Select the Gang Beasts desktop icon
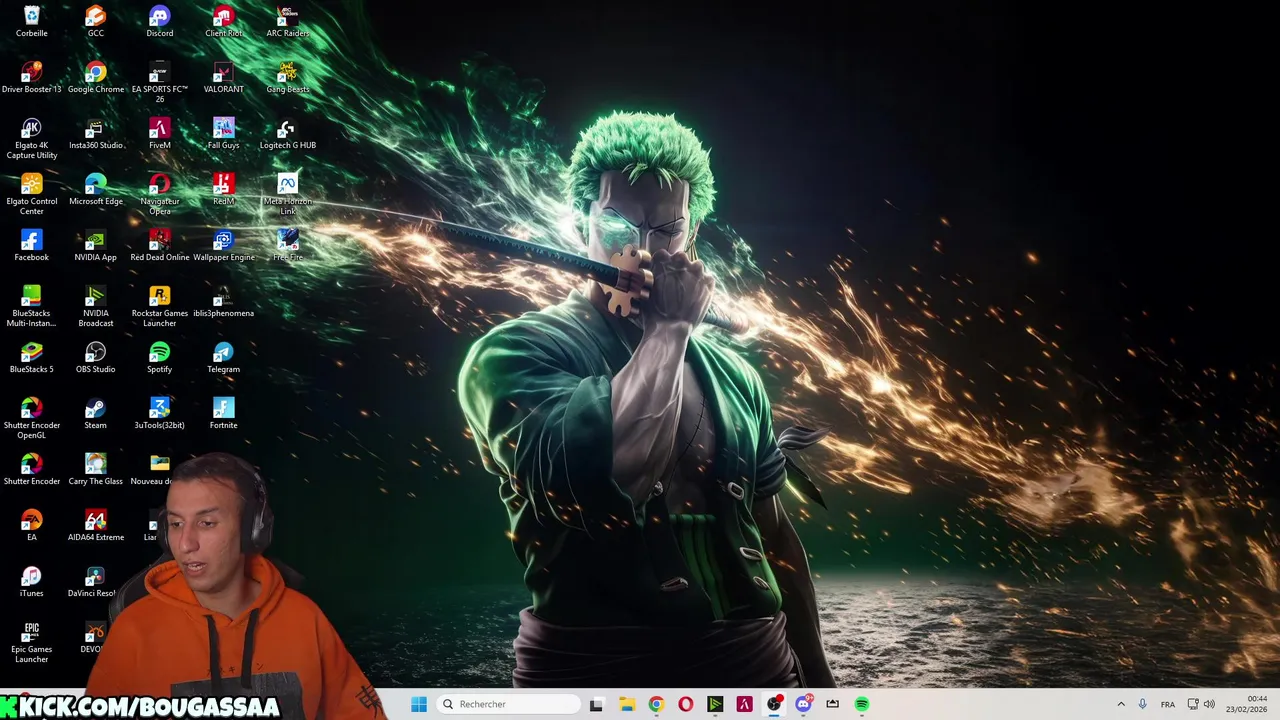1280x720 pixels. click(287, 78)
